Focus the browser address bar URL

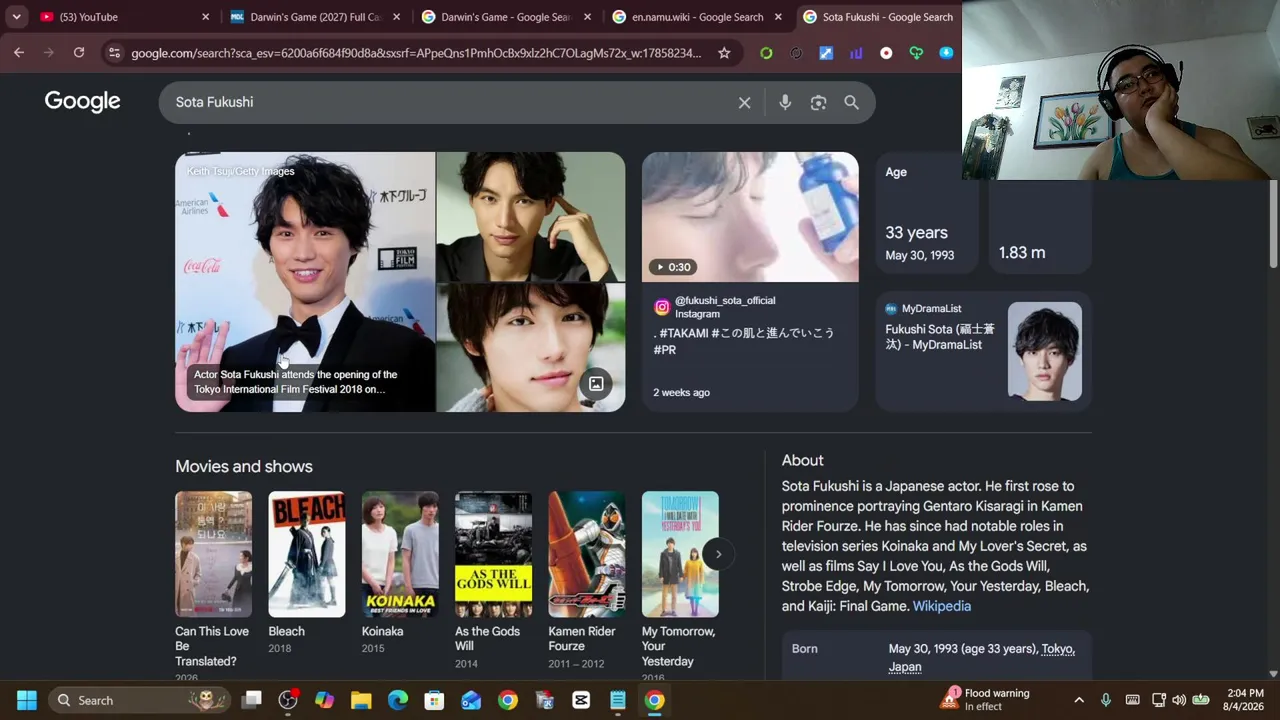coord(416,53)
